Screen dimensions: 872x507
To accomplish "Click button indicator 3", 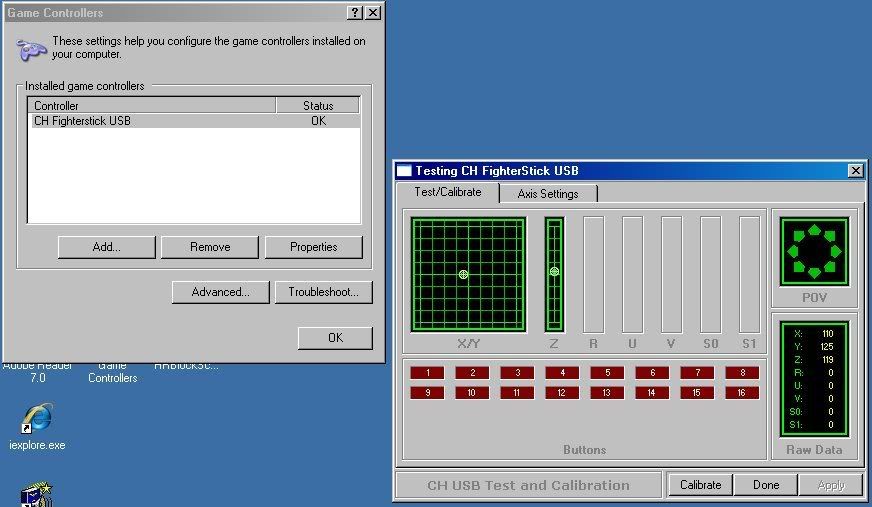I will [517, 372].
